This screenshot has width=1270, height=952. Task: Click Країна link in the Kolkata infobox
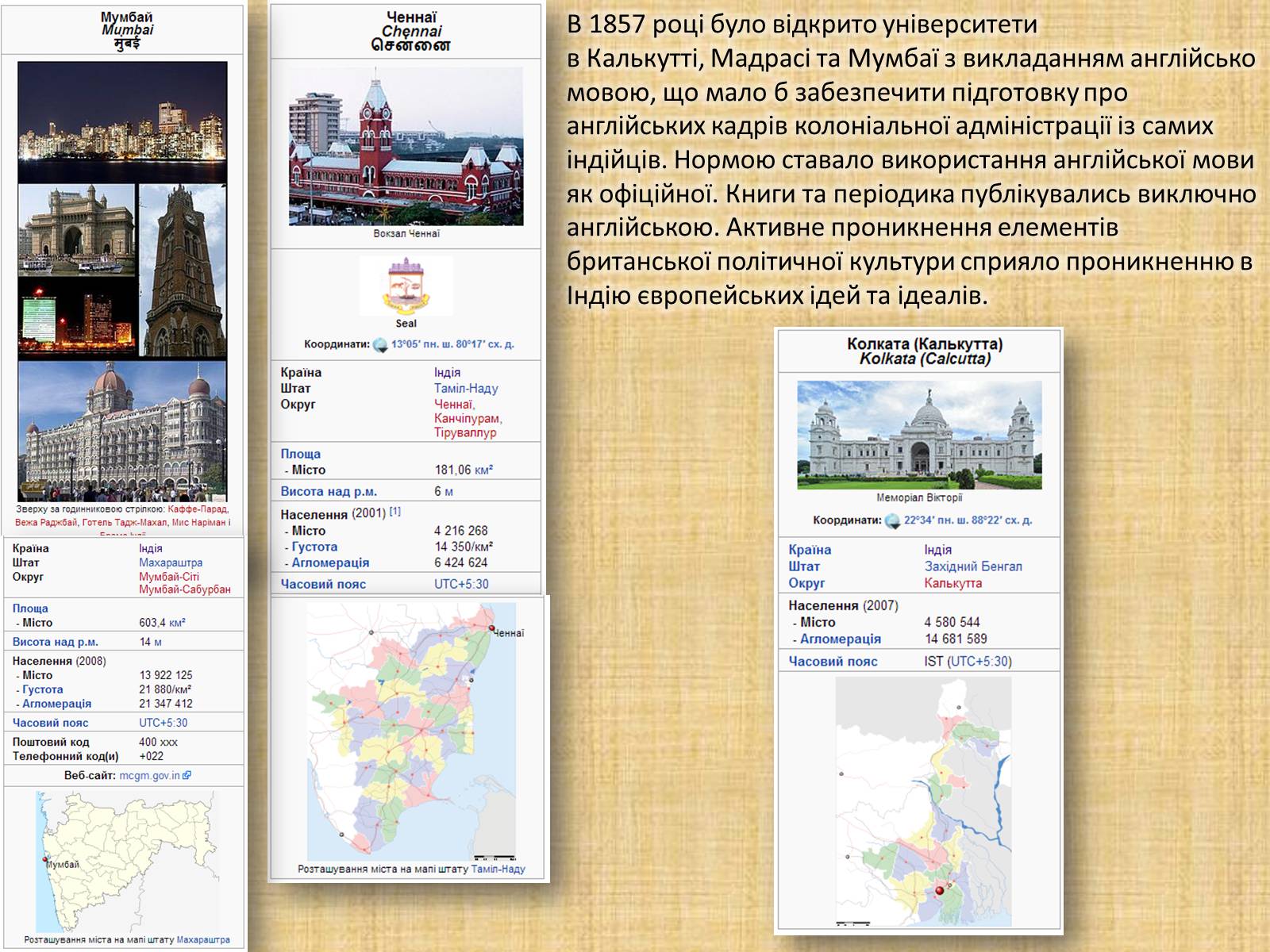pyautogui.click(x=810, y=550)
